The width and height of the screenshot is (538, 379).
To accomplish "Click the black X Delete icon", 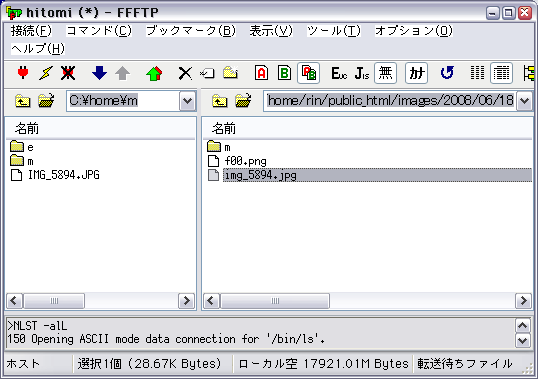I will point(185,73).
